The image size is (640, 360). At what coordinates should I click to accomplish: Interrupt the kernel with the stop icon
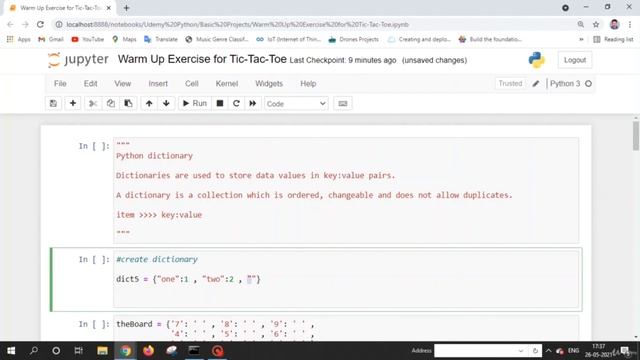(x=220, y=104)
